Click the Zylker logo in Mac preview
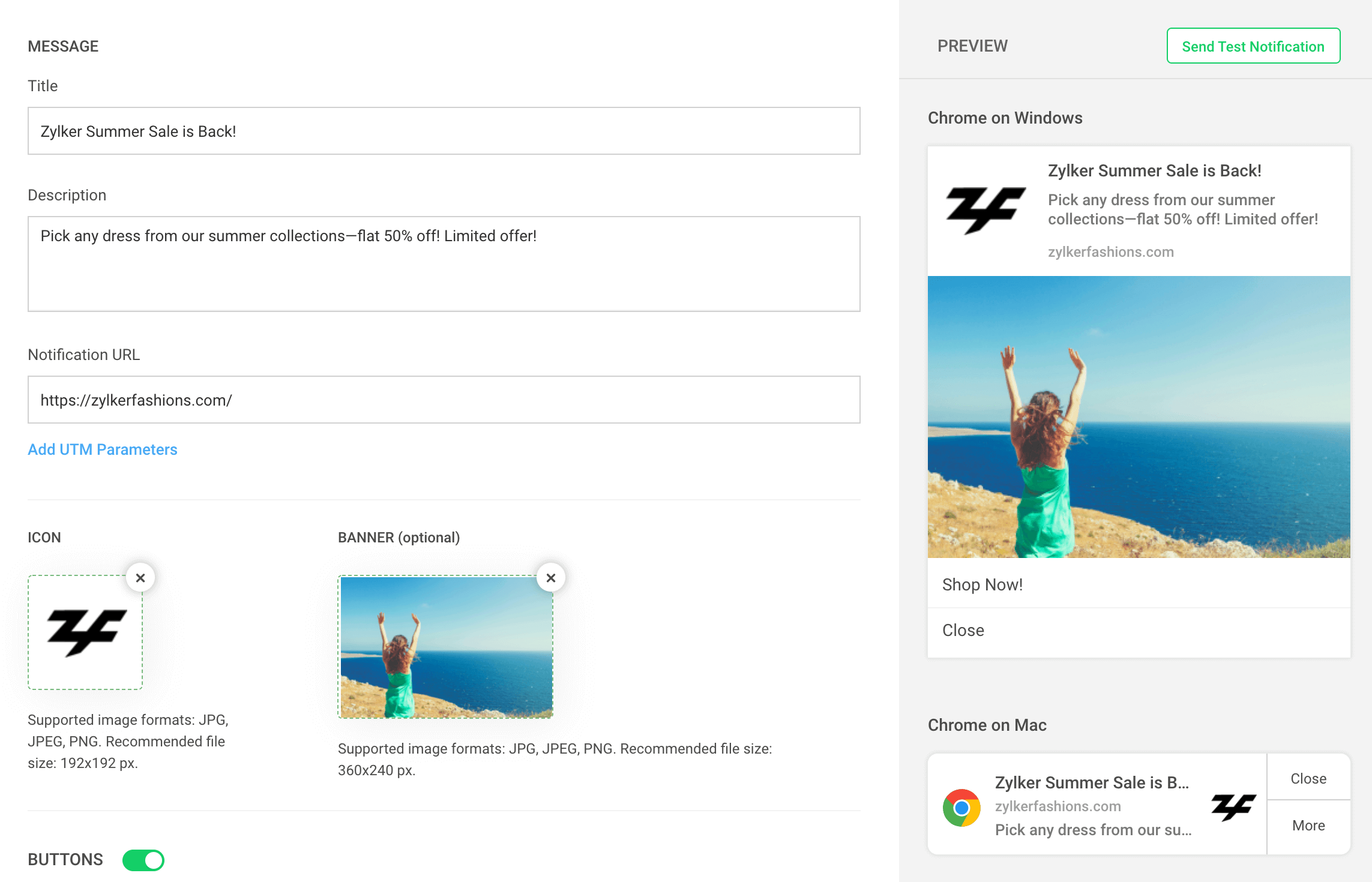 click(1233, 807)
